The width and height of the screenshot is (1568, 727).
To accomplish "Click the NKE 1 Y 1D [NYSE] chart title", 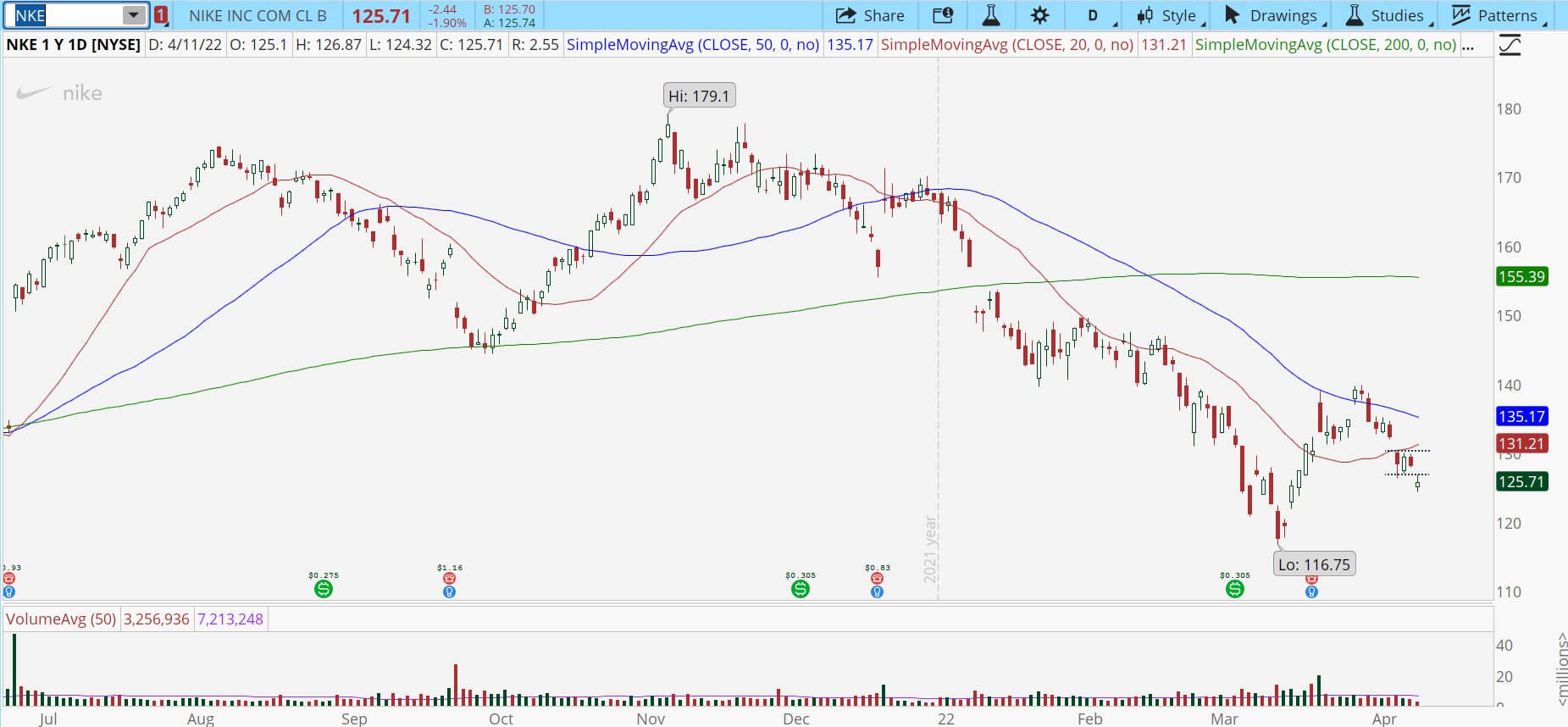I will 74,45.
